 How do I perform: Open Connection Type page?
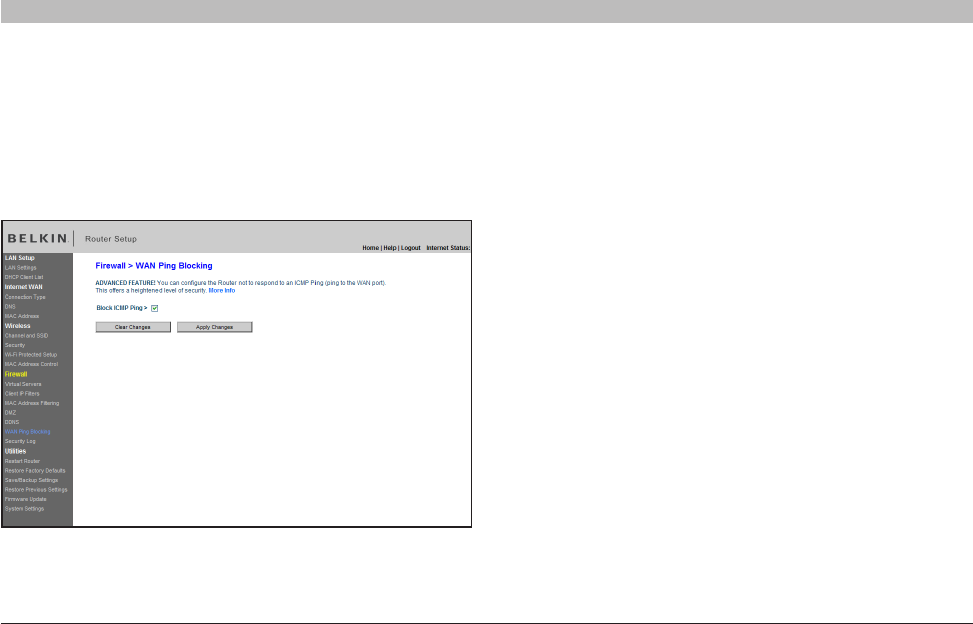[25, 297]
